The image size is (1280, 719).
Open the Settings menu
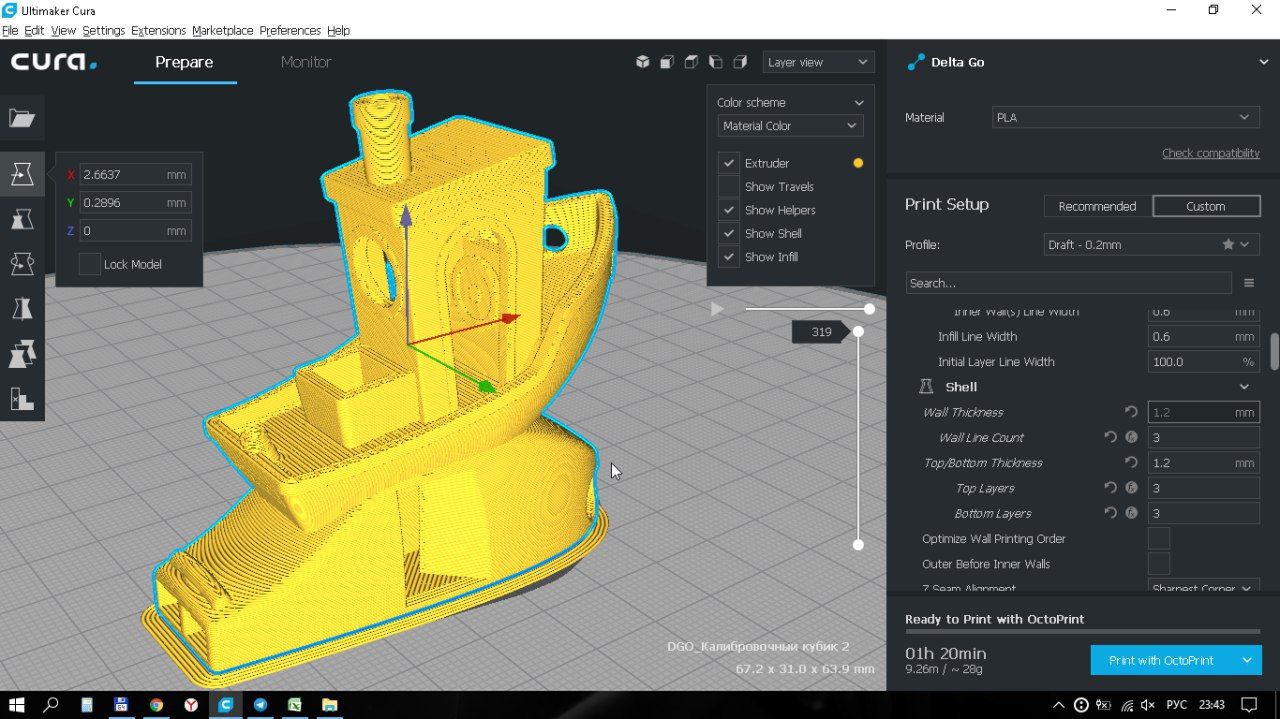click(x=104, y=30)
